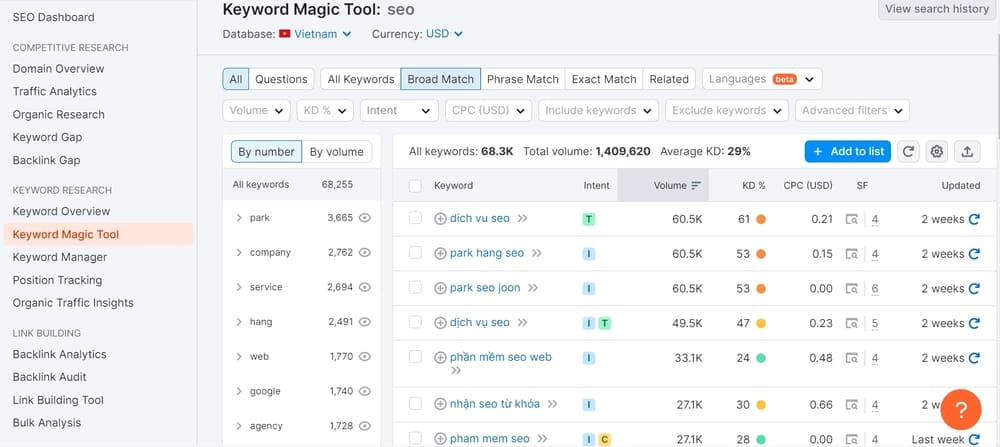Open the Advanced filters dropdown
This screenshot has height=447, width=1000.
852,110
